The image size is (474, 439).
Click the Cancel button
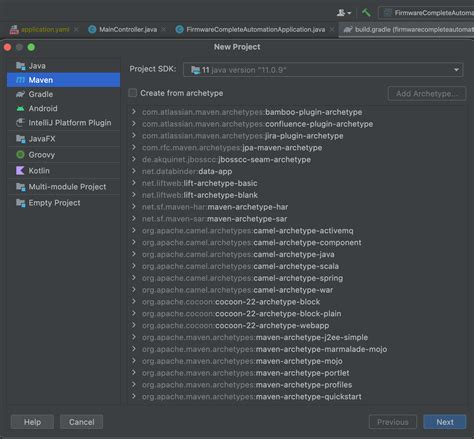click(81, 422)
